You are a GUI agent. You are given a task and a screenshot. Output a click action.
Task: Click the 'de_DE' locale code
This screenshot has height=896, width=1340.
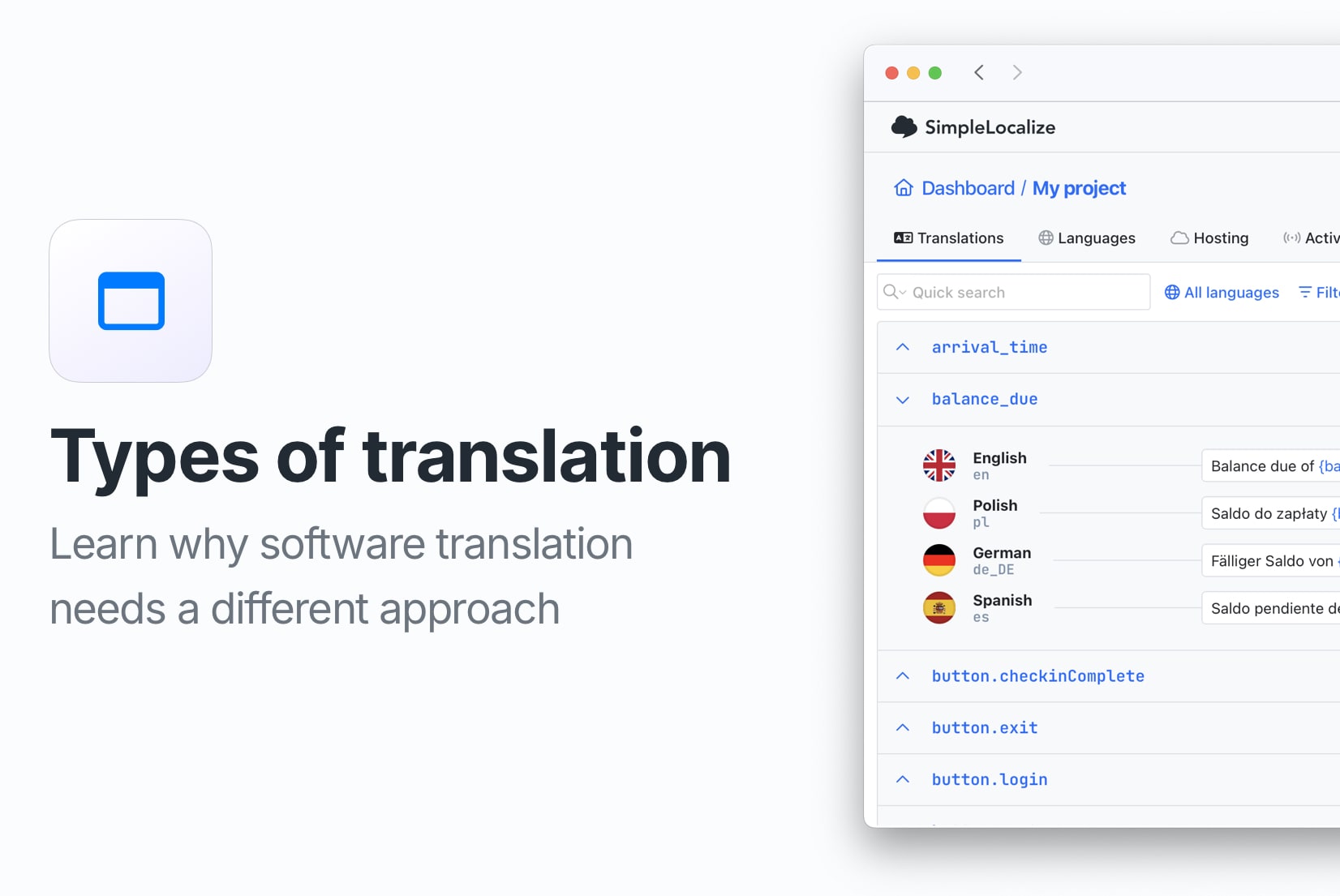pos(994,570)
